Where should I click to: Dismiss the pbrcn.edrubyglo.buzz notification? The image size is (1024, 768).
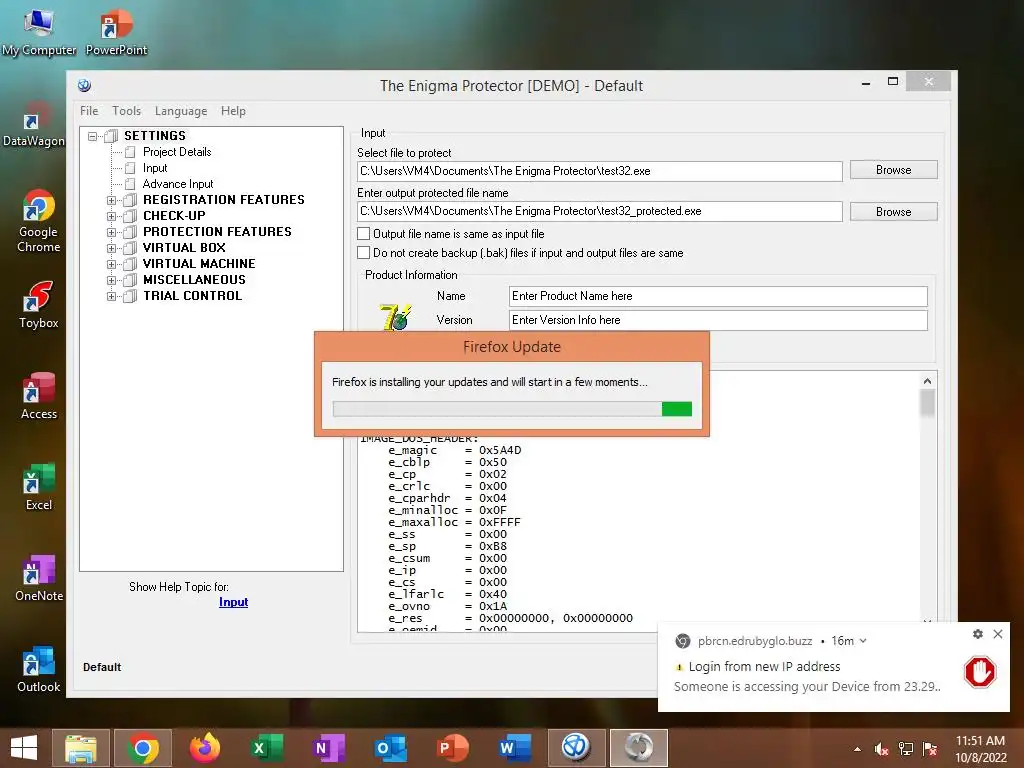point(998,634)
